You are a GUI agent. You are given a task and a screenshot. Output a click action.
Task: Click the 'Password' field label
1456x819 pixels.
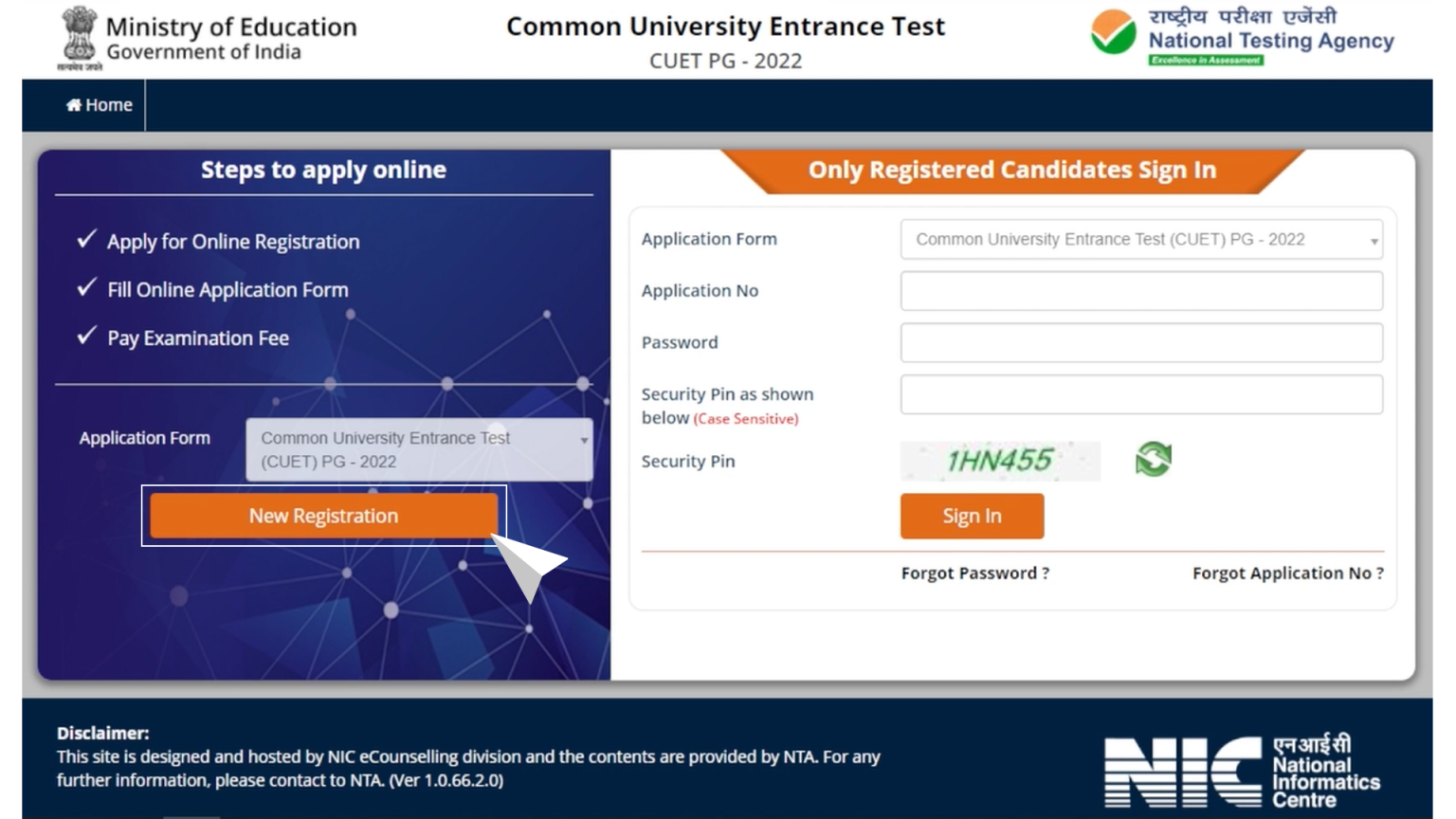pos(680,342)
